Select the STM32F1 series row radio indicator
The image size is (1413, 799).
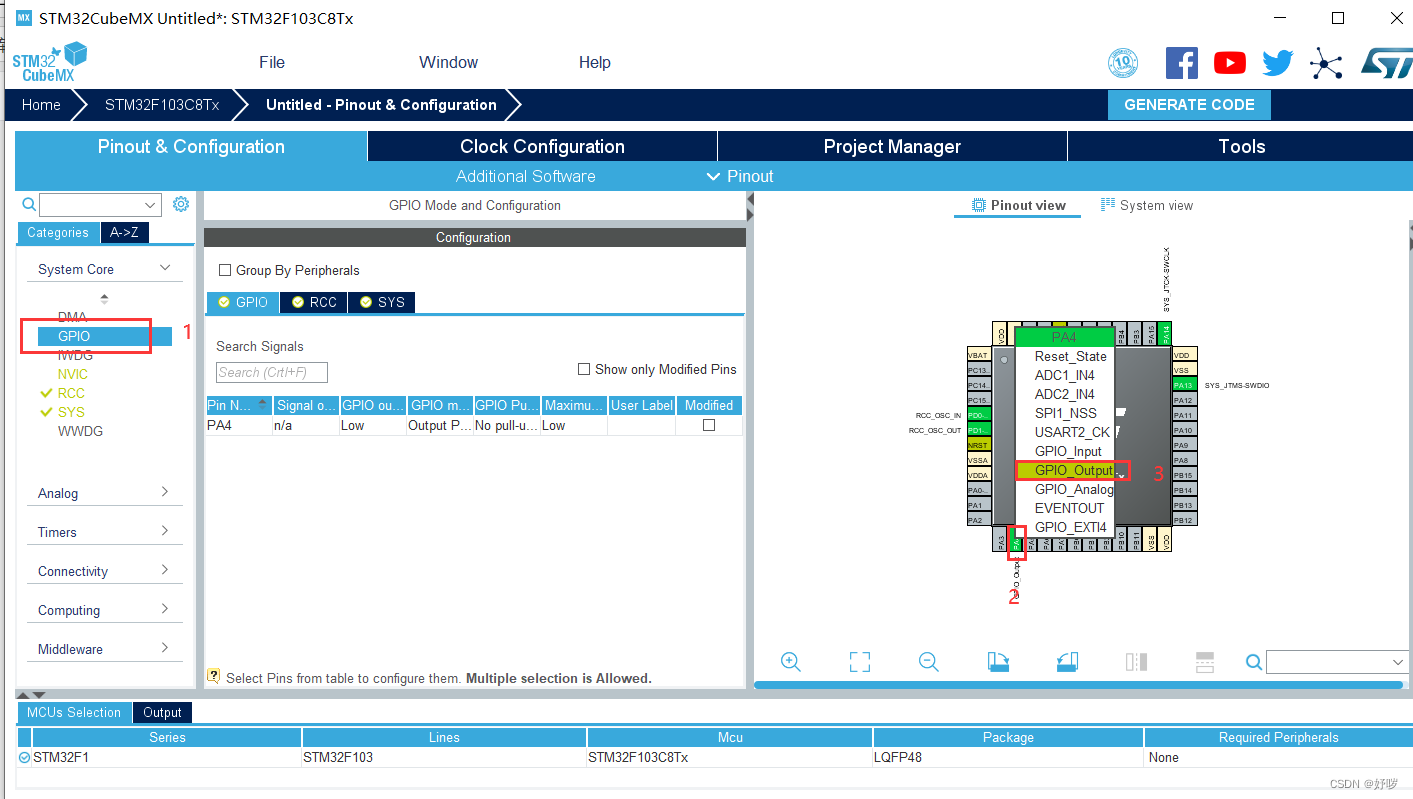pos(24,757)
